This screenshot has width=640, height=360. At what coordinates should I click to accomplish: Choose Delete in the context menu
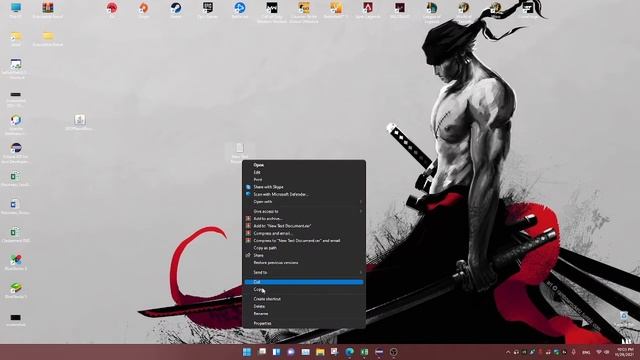(304, 306)
